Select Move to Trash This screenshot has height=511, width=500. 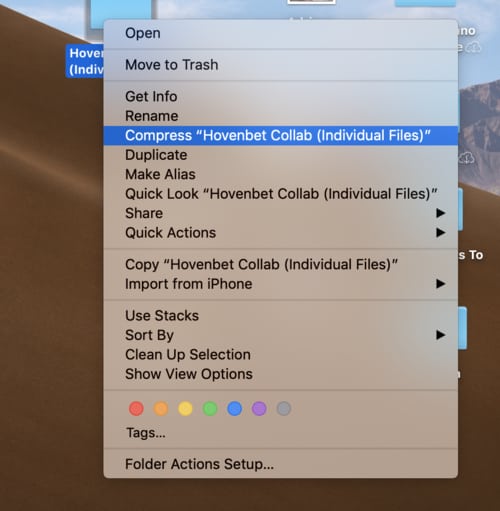pyautogui.click(x=280, y=65)
